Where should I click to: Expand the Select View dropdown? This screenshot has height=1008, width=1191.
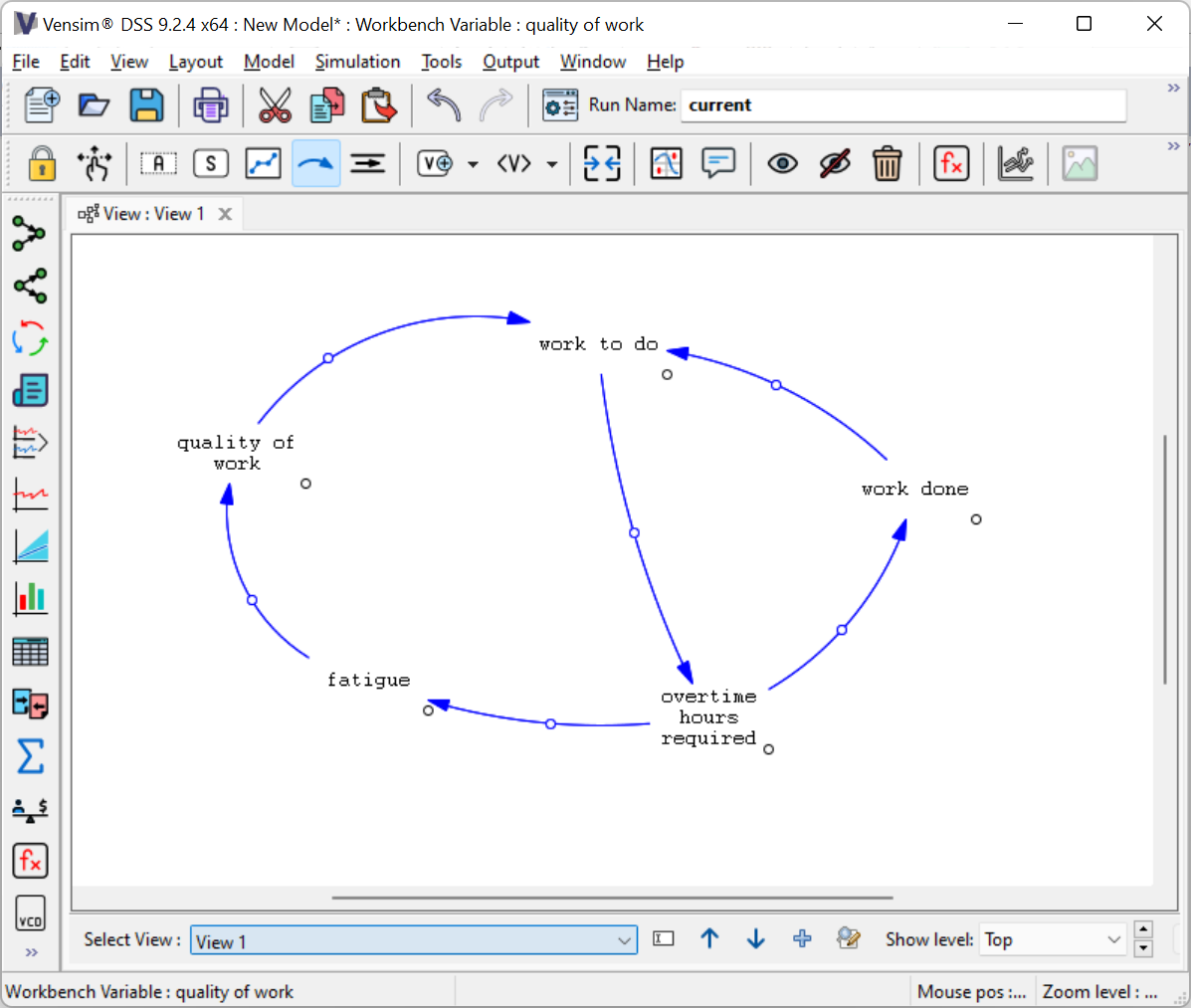[x=624, y=940]
